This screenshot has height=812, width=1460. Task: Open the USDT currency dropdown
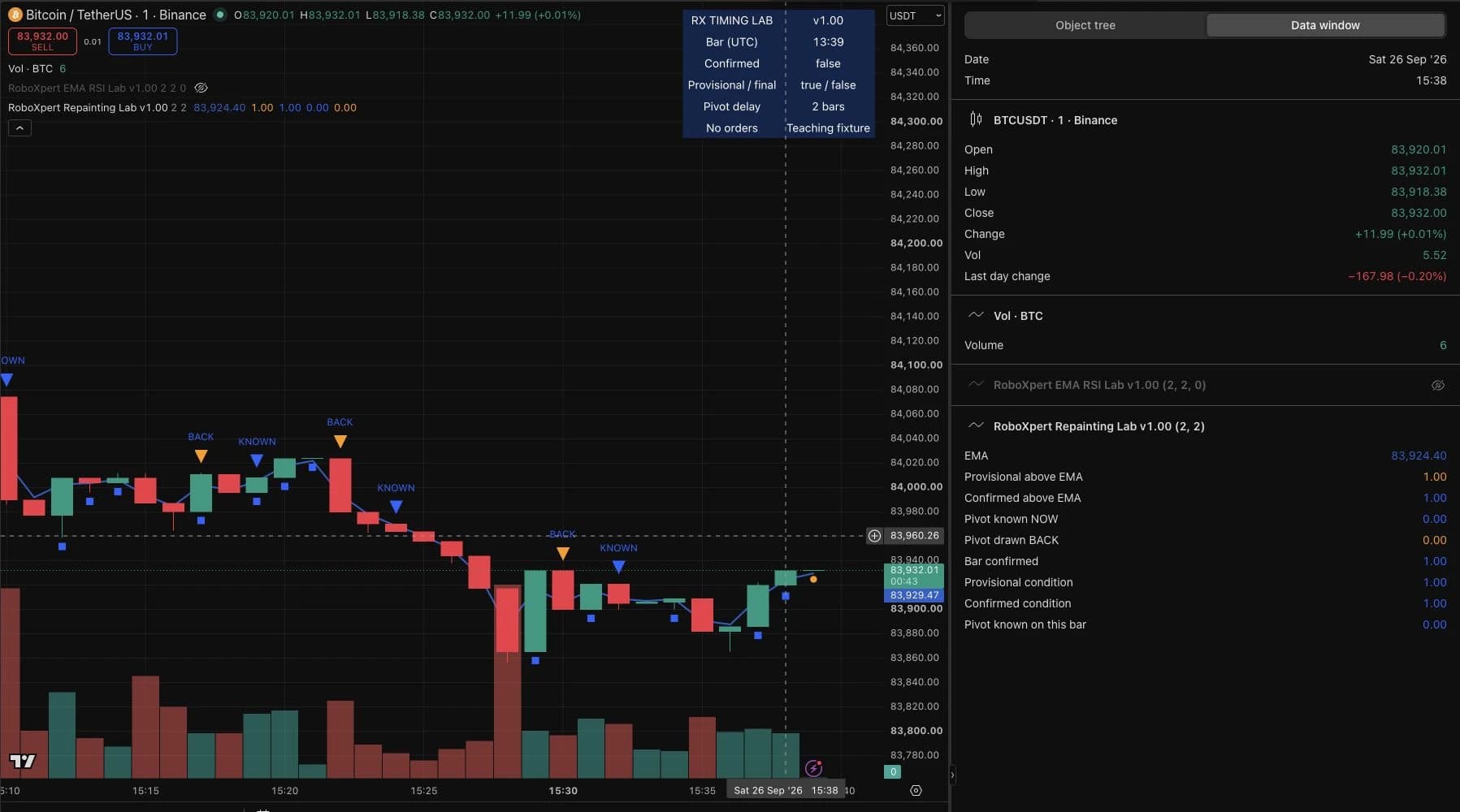tap(915, 15)
